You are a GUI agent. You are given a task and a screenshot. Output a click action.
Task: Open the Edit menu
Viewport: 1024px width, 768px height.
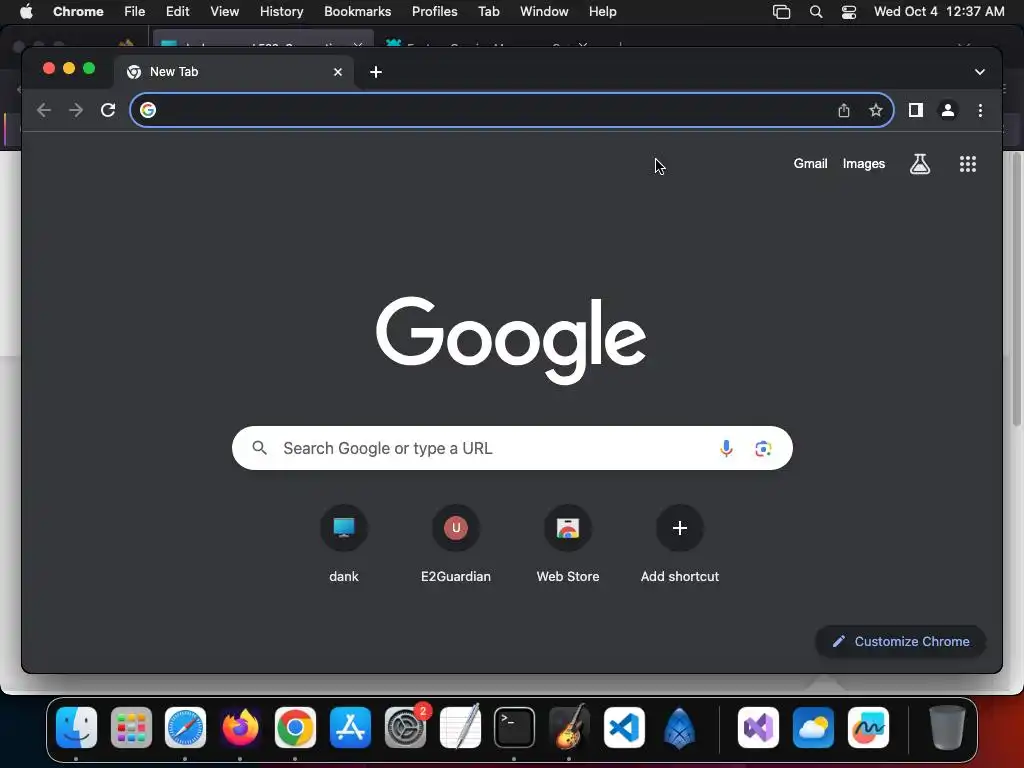(177, 12)
